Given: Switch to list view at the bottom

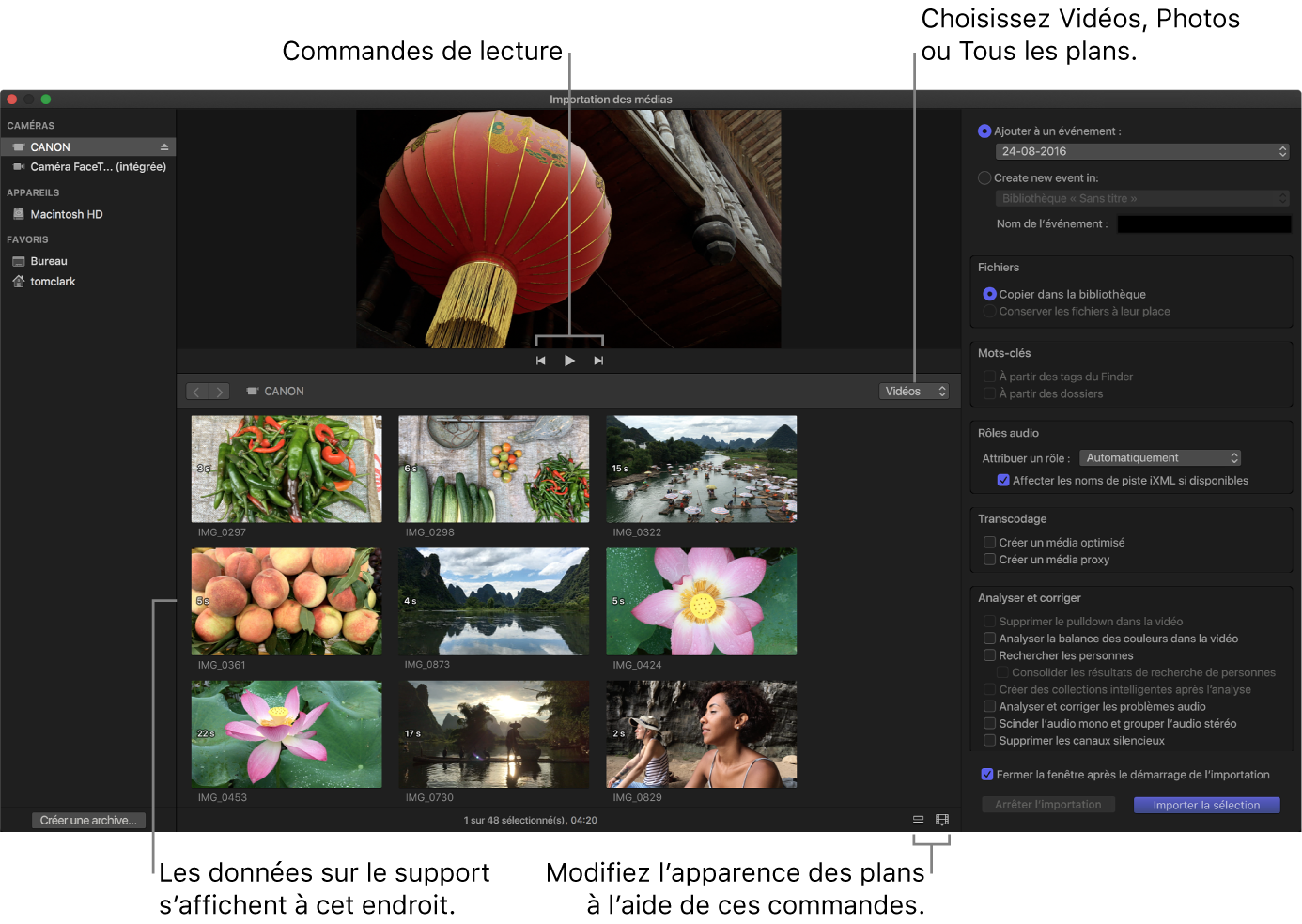Looking at the screenshot, I should [918, 819].
